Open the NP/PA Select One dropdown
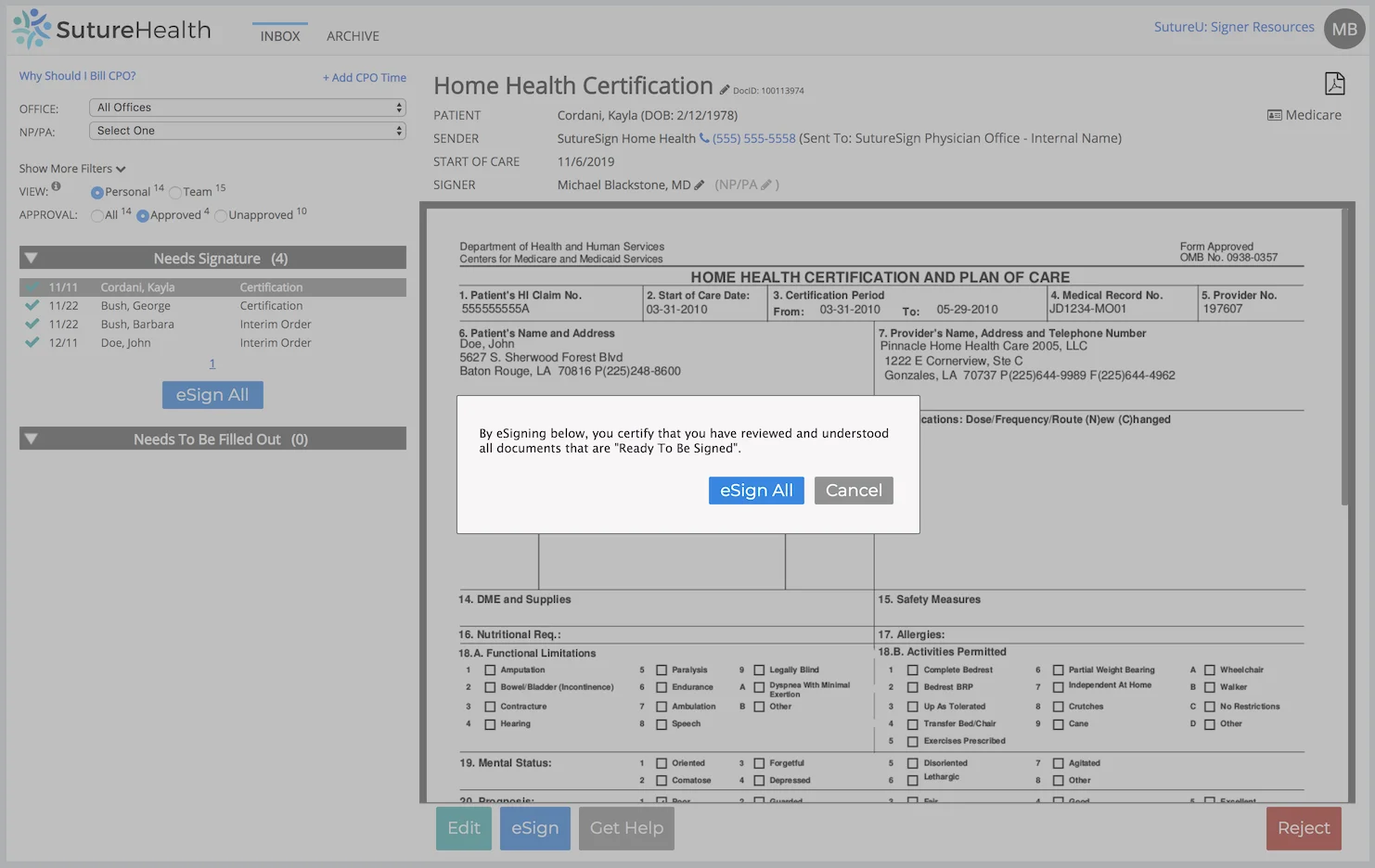This screenshot has width=1375, height=868. [248, 131]
